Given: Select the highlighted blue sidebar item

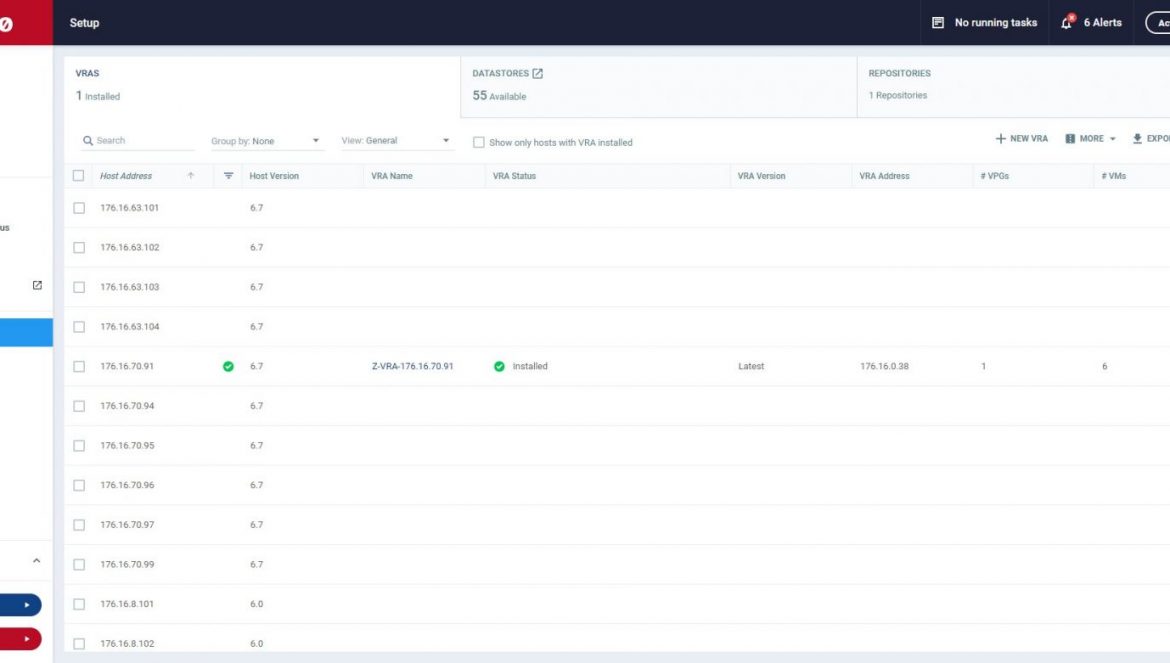Looking at the screenshot, I should click(x=26, y=333).
